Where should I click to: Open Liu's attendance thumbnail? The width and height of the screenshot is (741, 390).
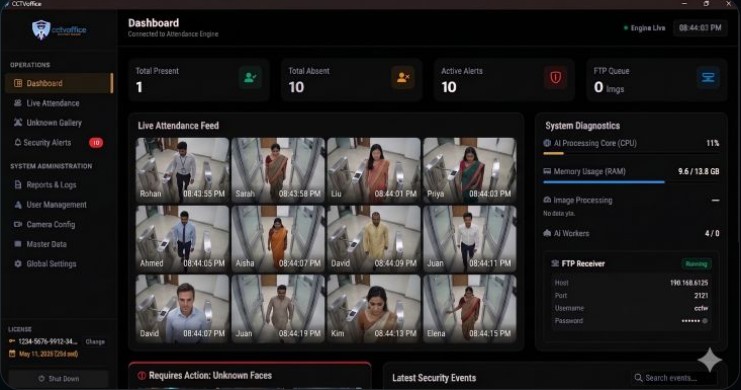tap(374, 170)
